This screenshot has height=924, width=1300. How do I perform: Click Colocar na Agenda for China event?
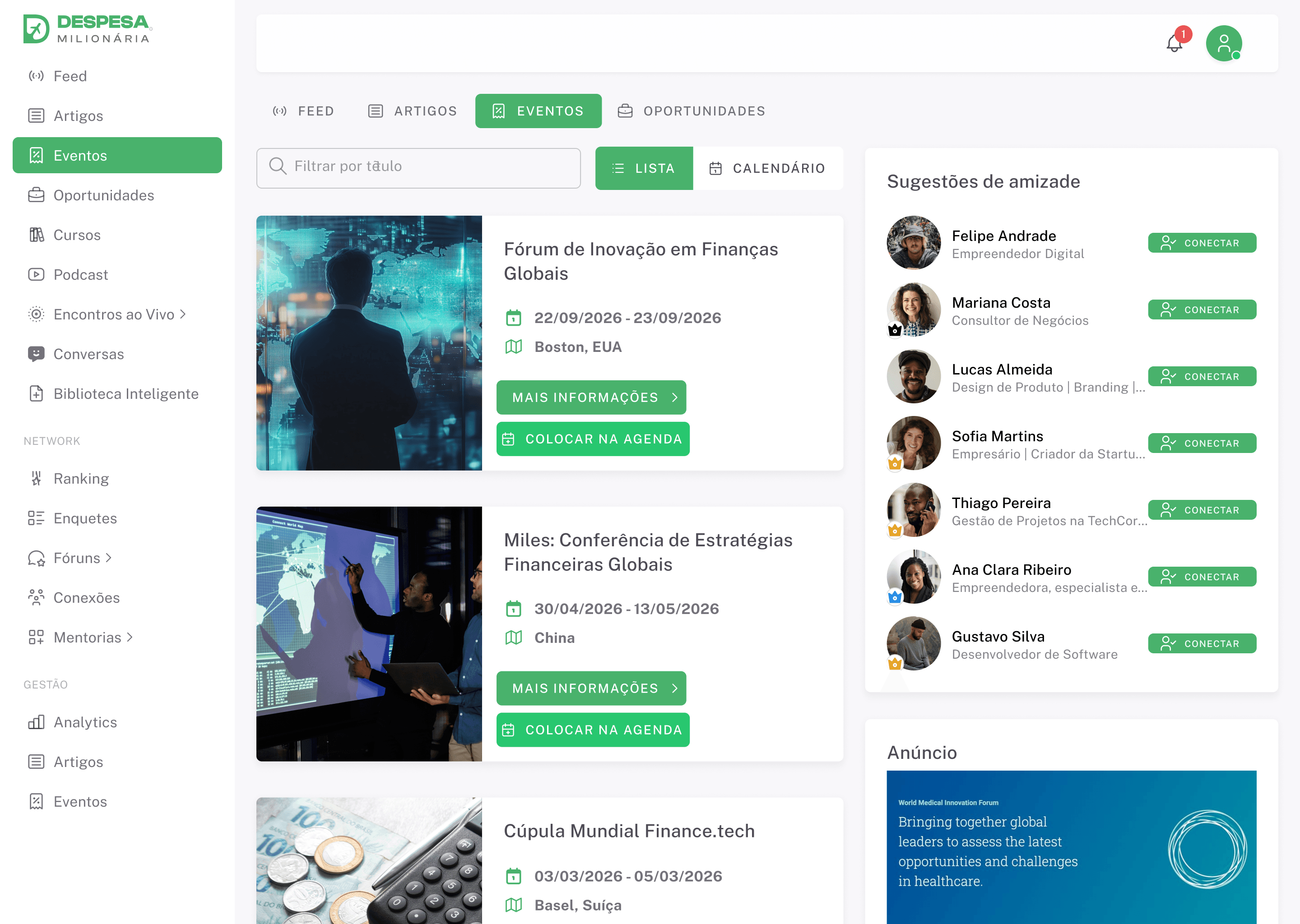[x=593, y=730]
